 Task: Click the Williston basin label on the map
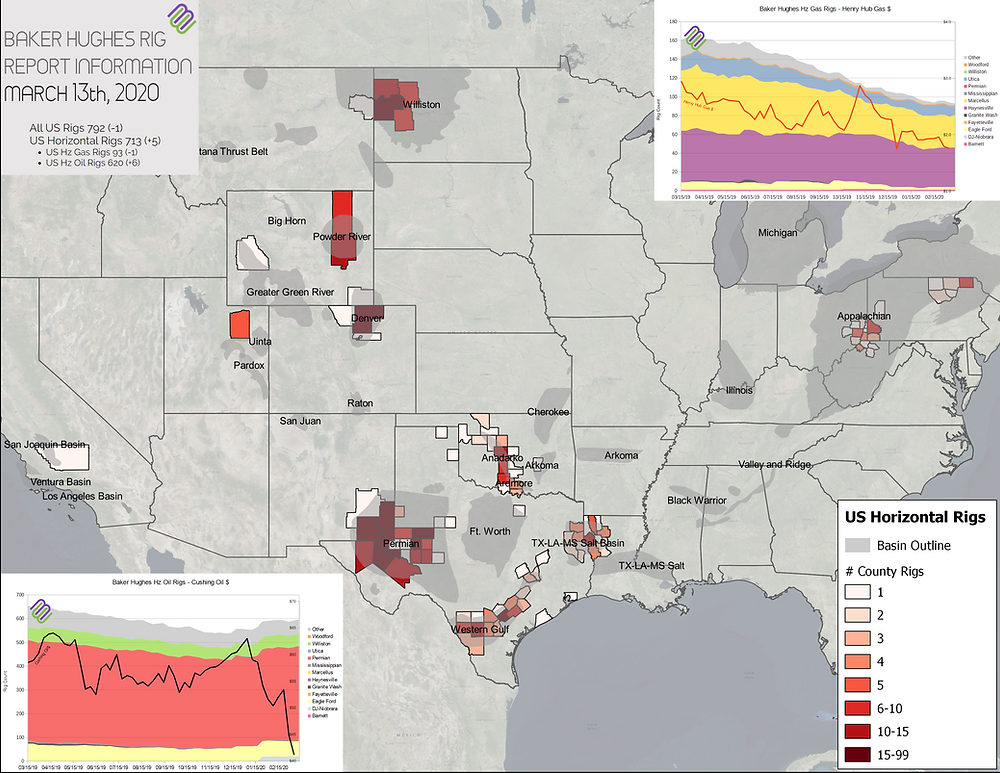point(422,105)
